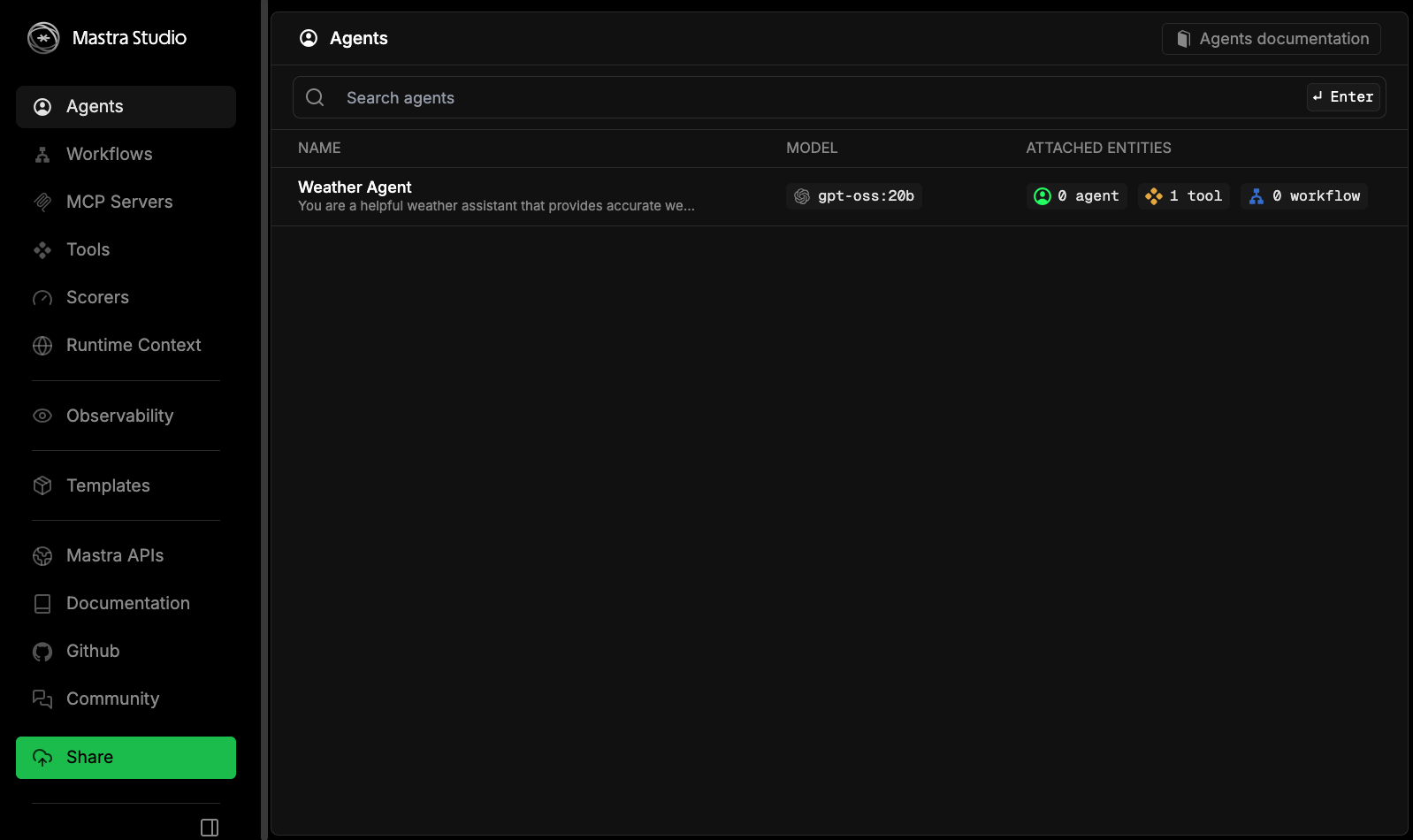Click the ATTACHED ENTITIES column header
This screenshot has width=1413, height=840.
[x=1098, y=148]
